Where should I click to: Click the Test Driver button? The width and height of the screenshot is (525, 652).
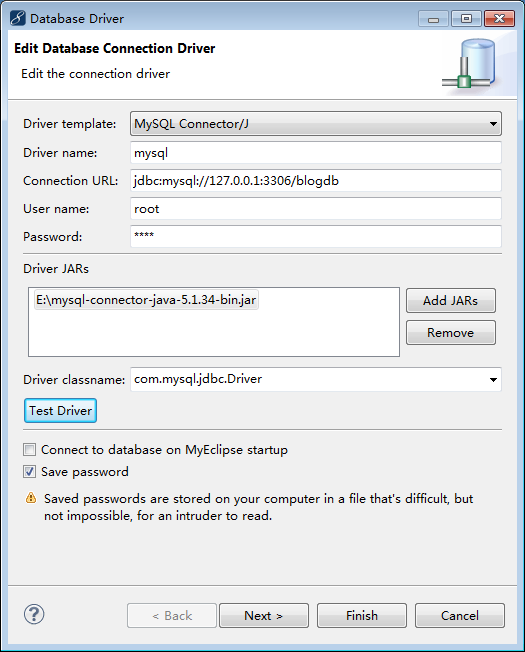click(60, 410)
